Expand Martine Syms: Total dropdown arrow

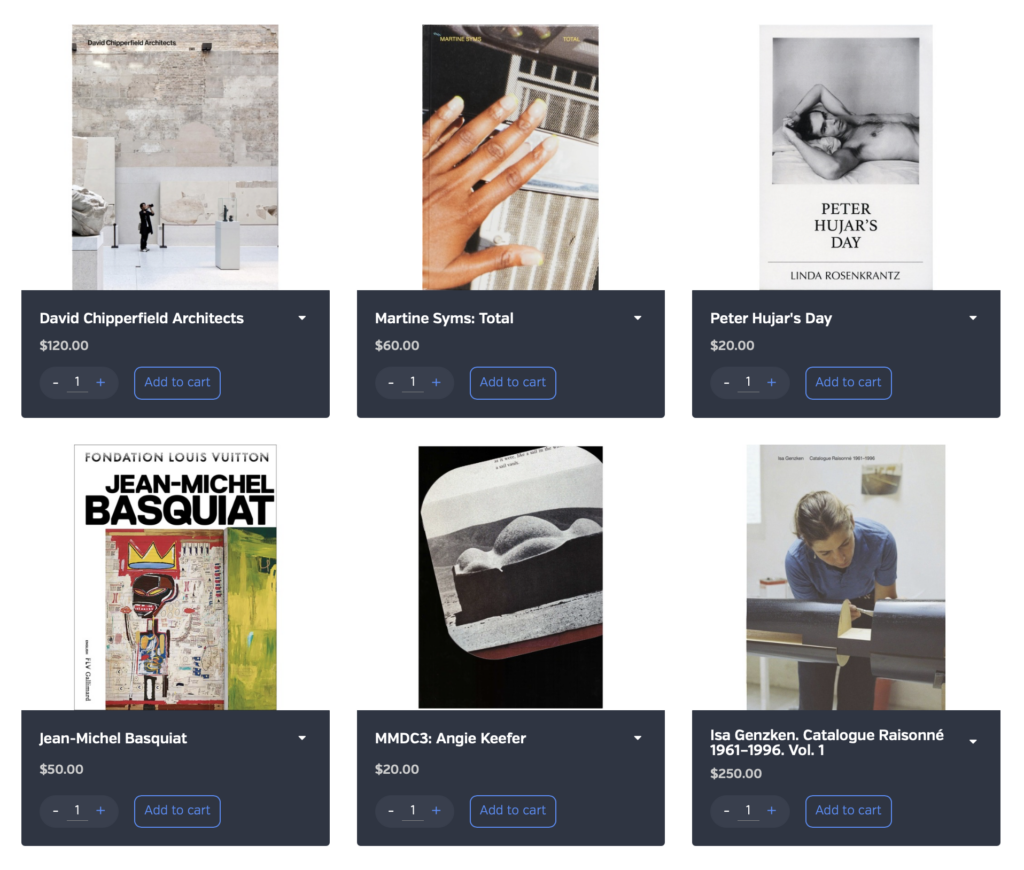click(637, 318)
